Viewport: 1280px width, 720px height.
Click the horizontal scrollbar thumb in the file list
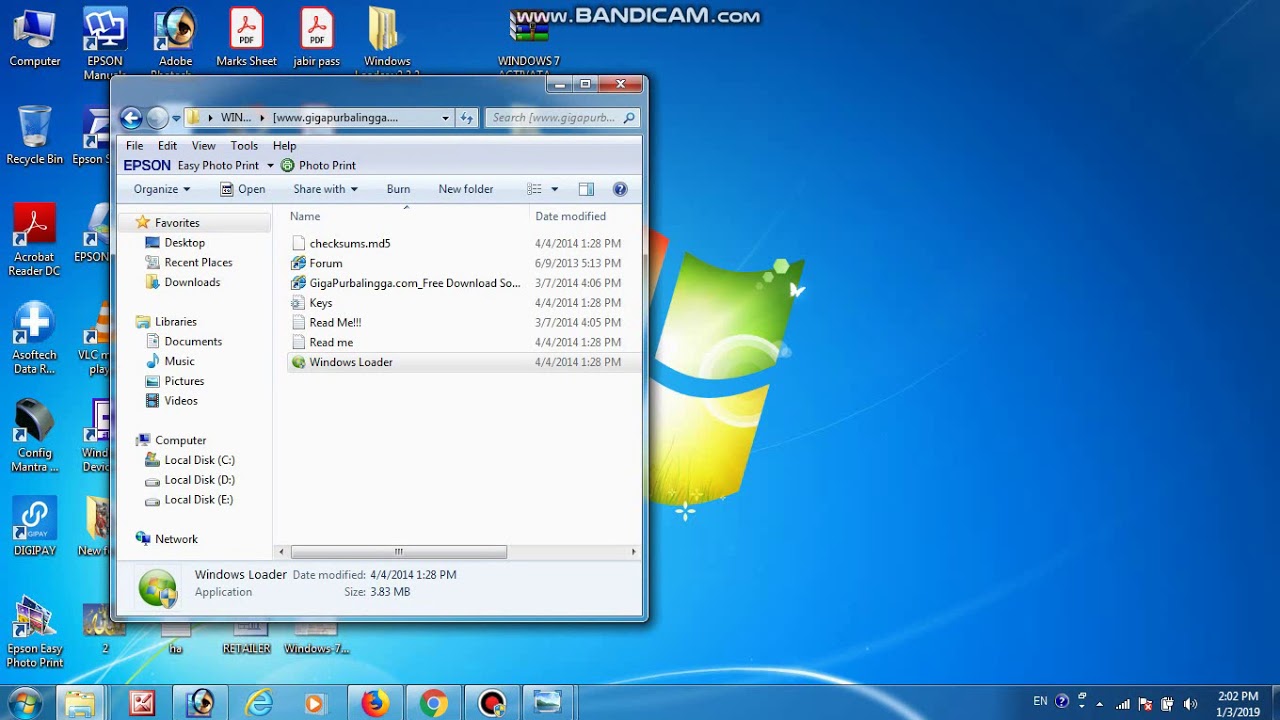[398, 552]
